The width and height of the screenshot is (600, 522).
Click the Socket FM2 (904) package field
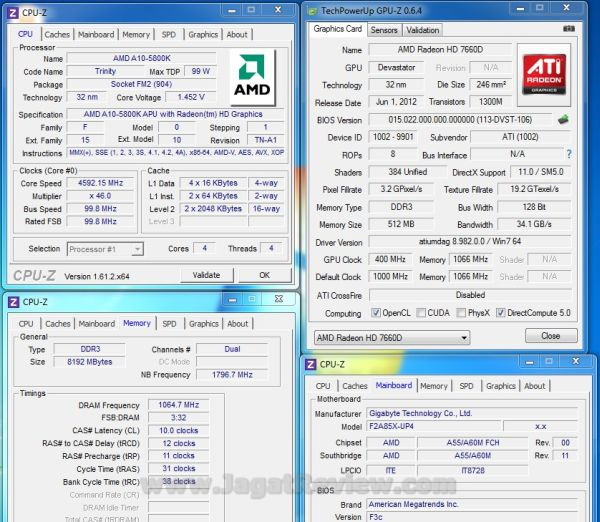142,84
